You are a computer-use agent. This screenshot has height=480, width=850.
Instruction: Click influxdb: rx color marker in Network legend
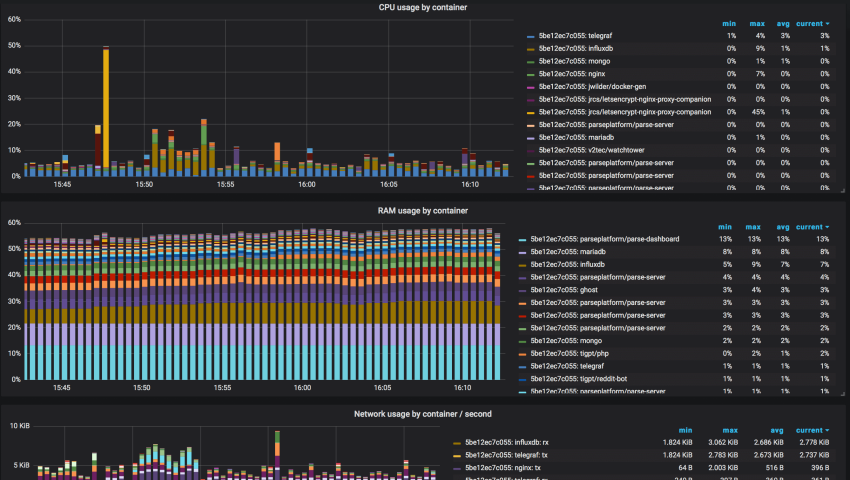(457, 442)
